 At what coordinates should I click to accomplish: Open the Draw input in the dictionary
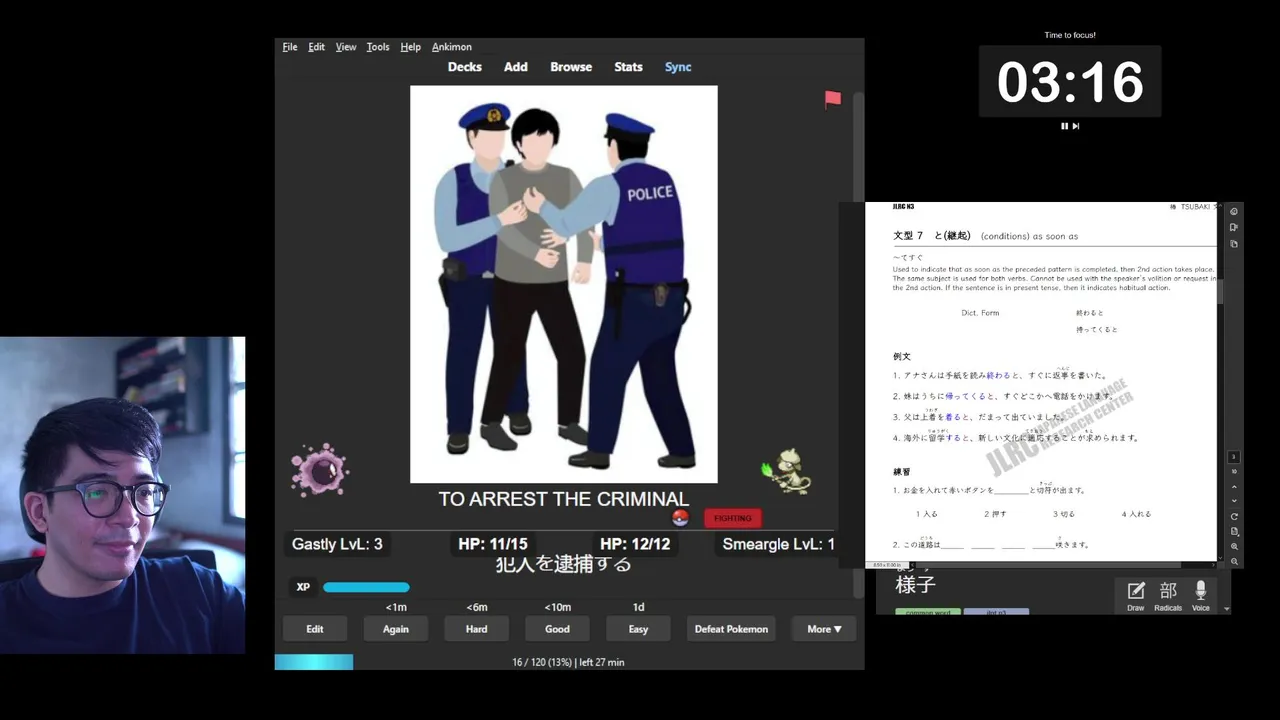coord(1136,595)
